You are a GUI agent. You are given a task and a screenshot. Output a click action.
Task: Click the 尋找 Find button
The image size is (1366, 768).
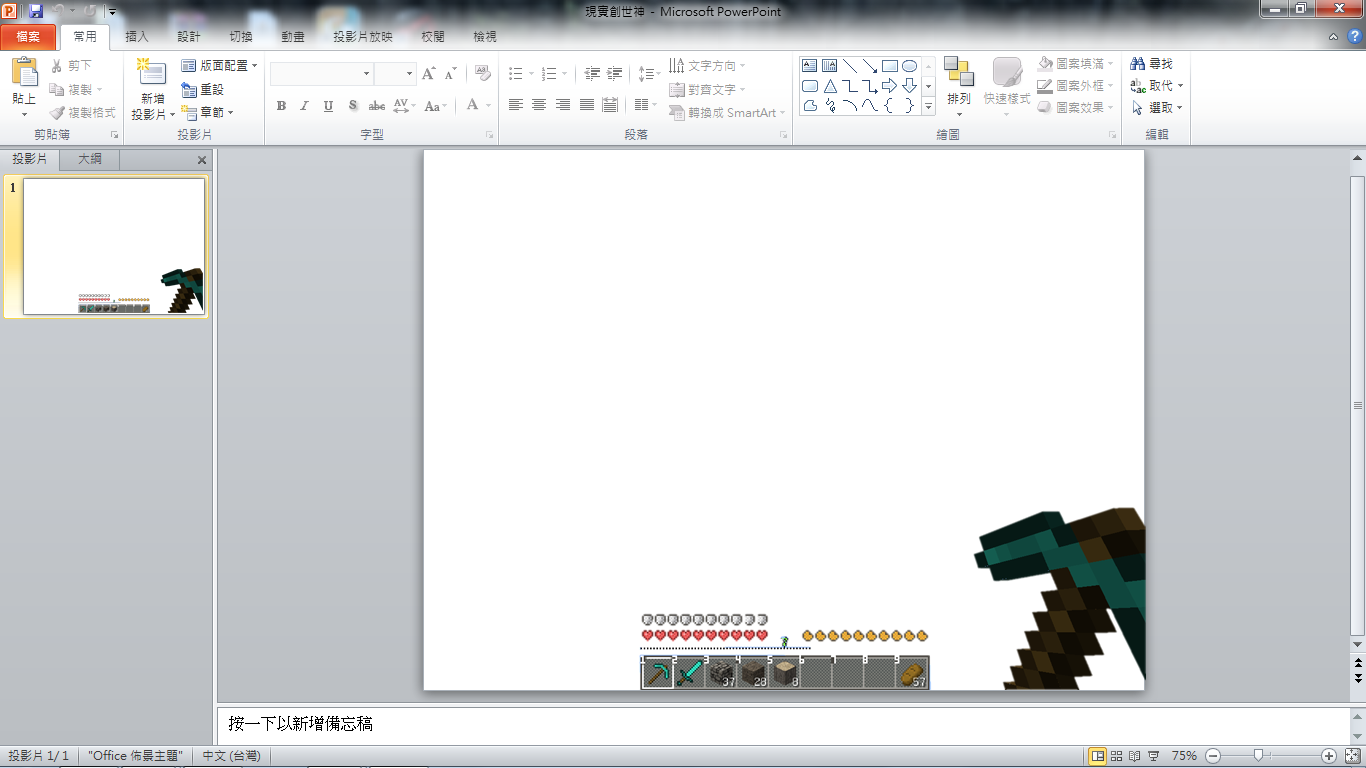1151,64
